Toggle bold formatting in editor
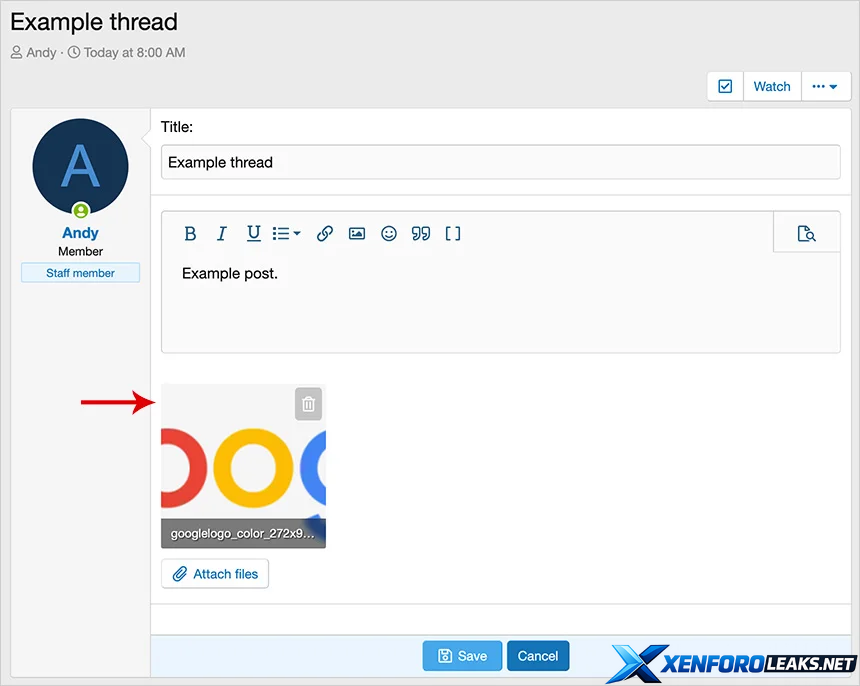 [190, 234]
